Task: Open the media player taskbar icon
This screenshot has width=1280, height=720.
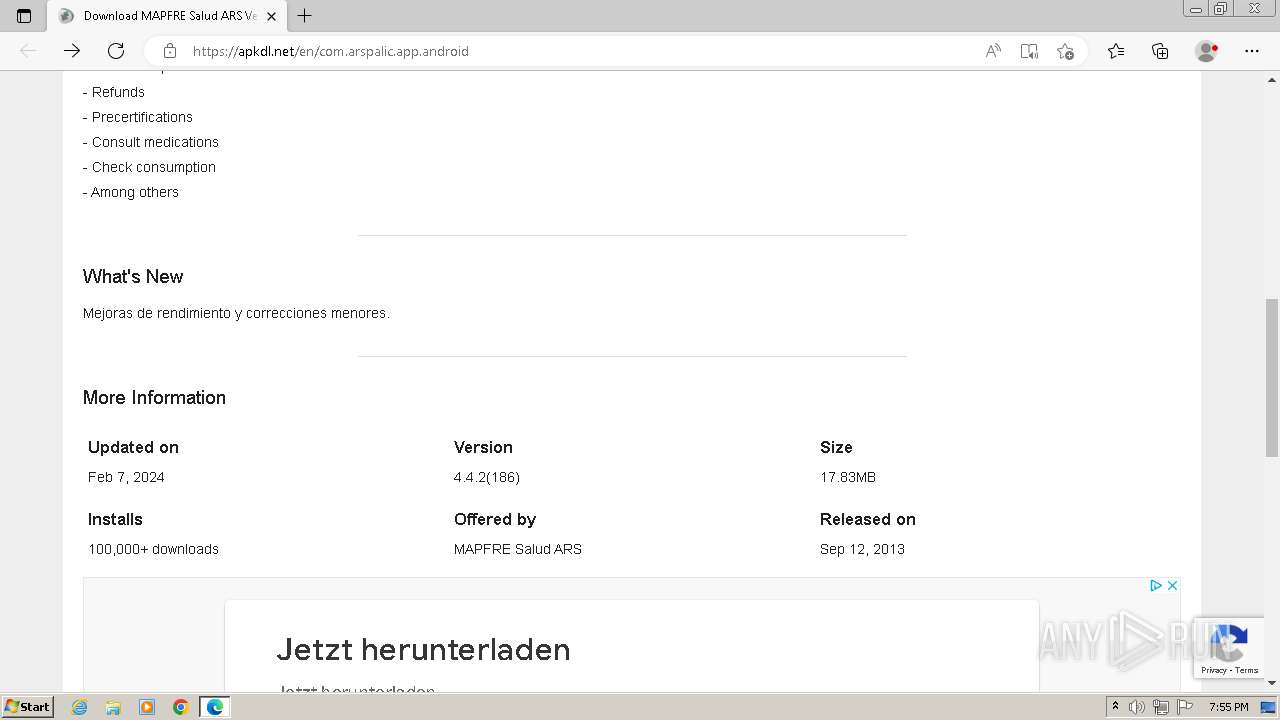Action: pos(147,707)
